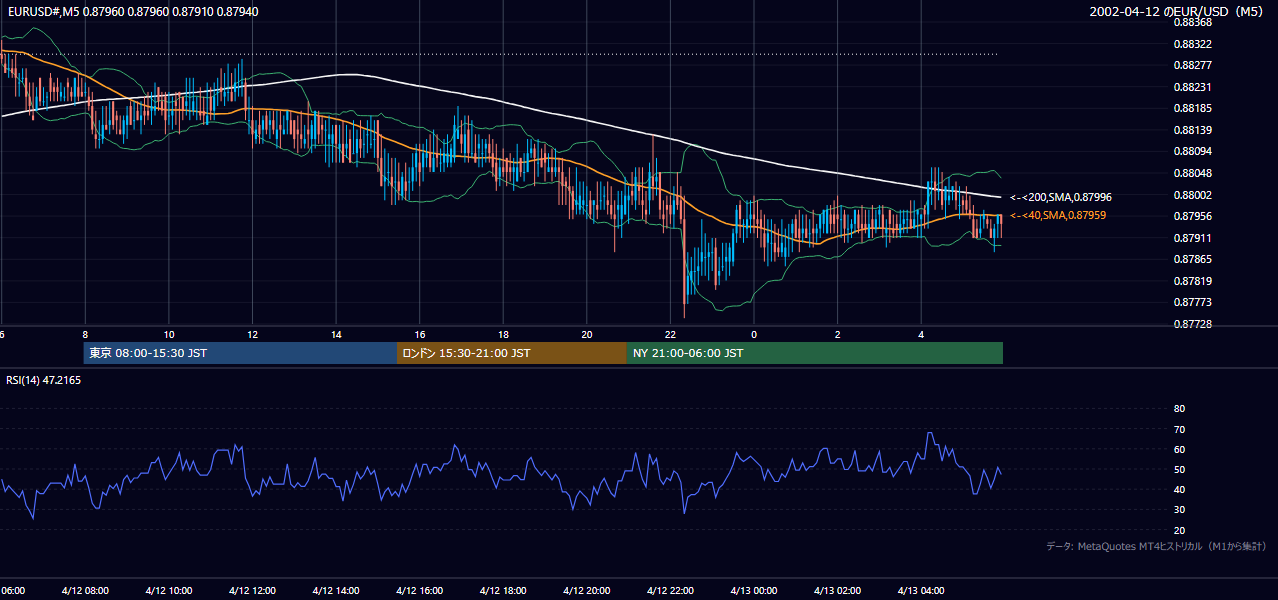The width and height of the screenshot is (1278, 600).
Task: Click the 0.88277 price axis label
Action: (1192, 65)
